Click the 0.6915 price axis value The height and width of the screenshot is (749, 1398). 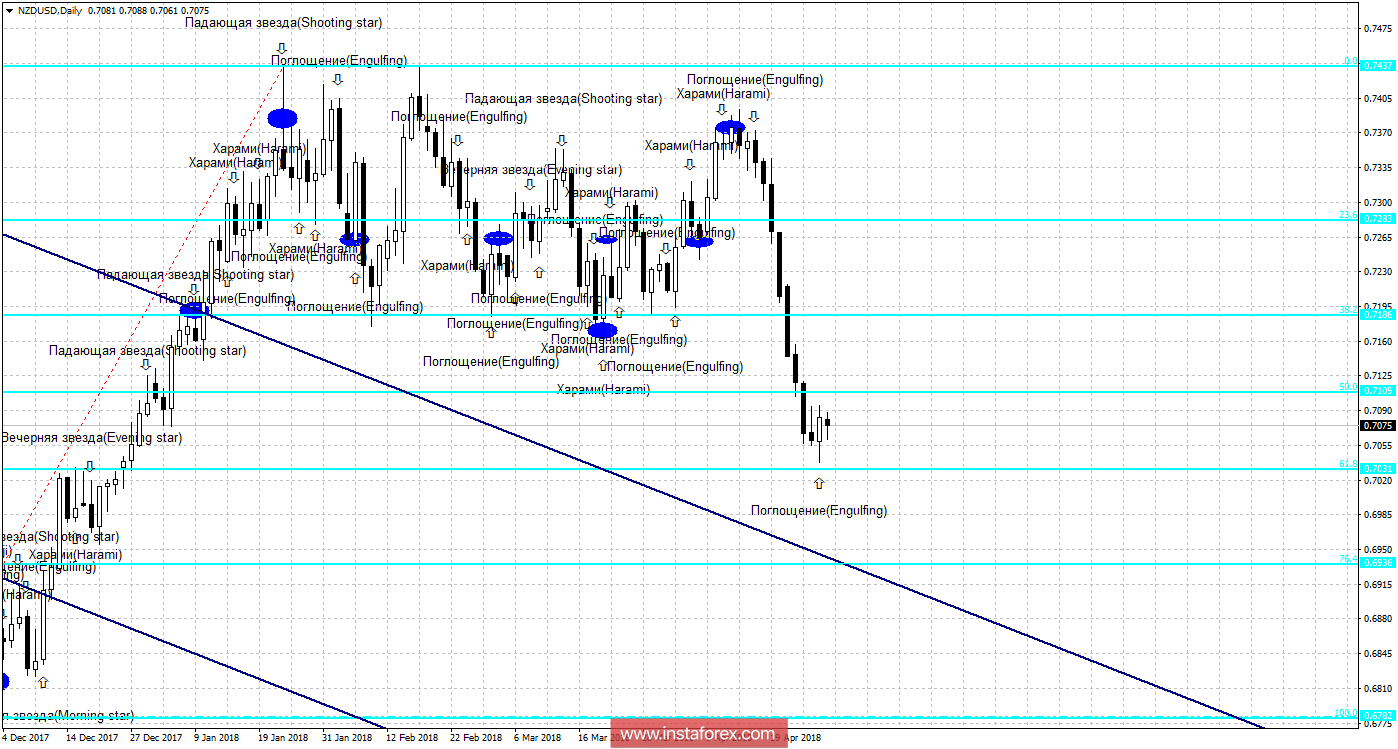1378,584
